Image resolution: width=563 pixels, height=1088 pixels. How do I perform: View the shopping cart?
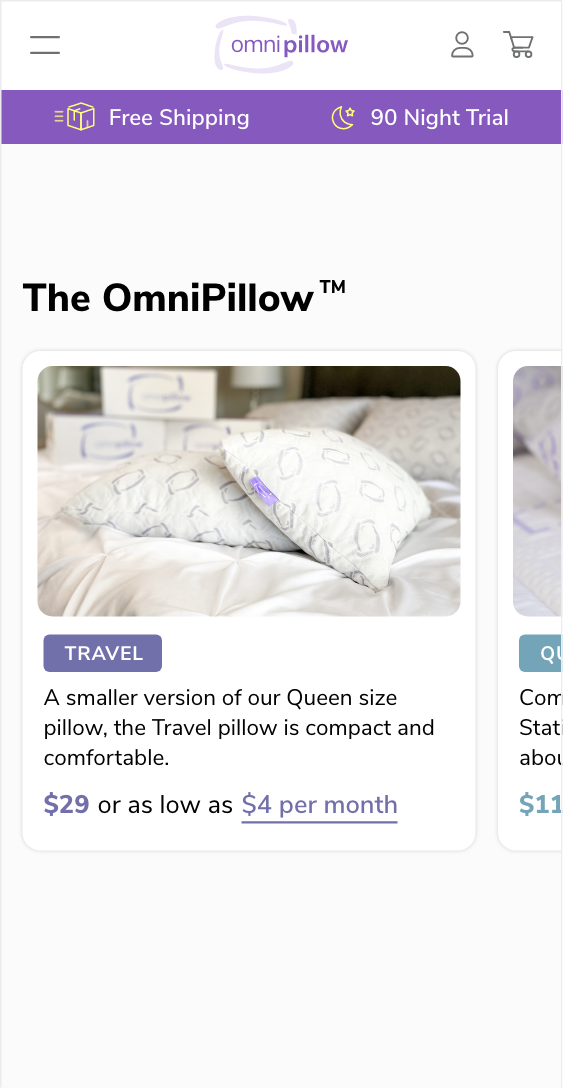pyautogui.click(x=519, y=45)
